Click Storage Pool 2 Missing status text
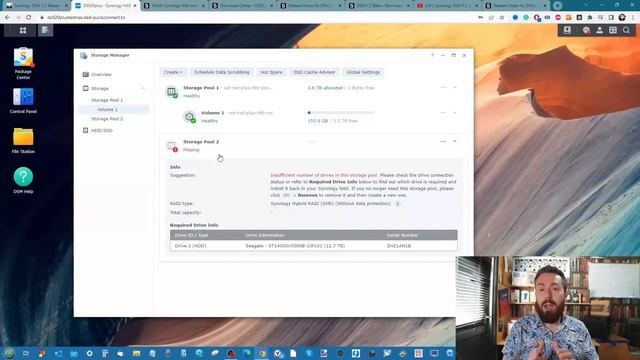This screenshot has height=360, width=640. (191, 150)
